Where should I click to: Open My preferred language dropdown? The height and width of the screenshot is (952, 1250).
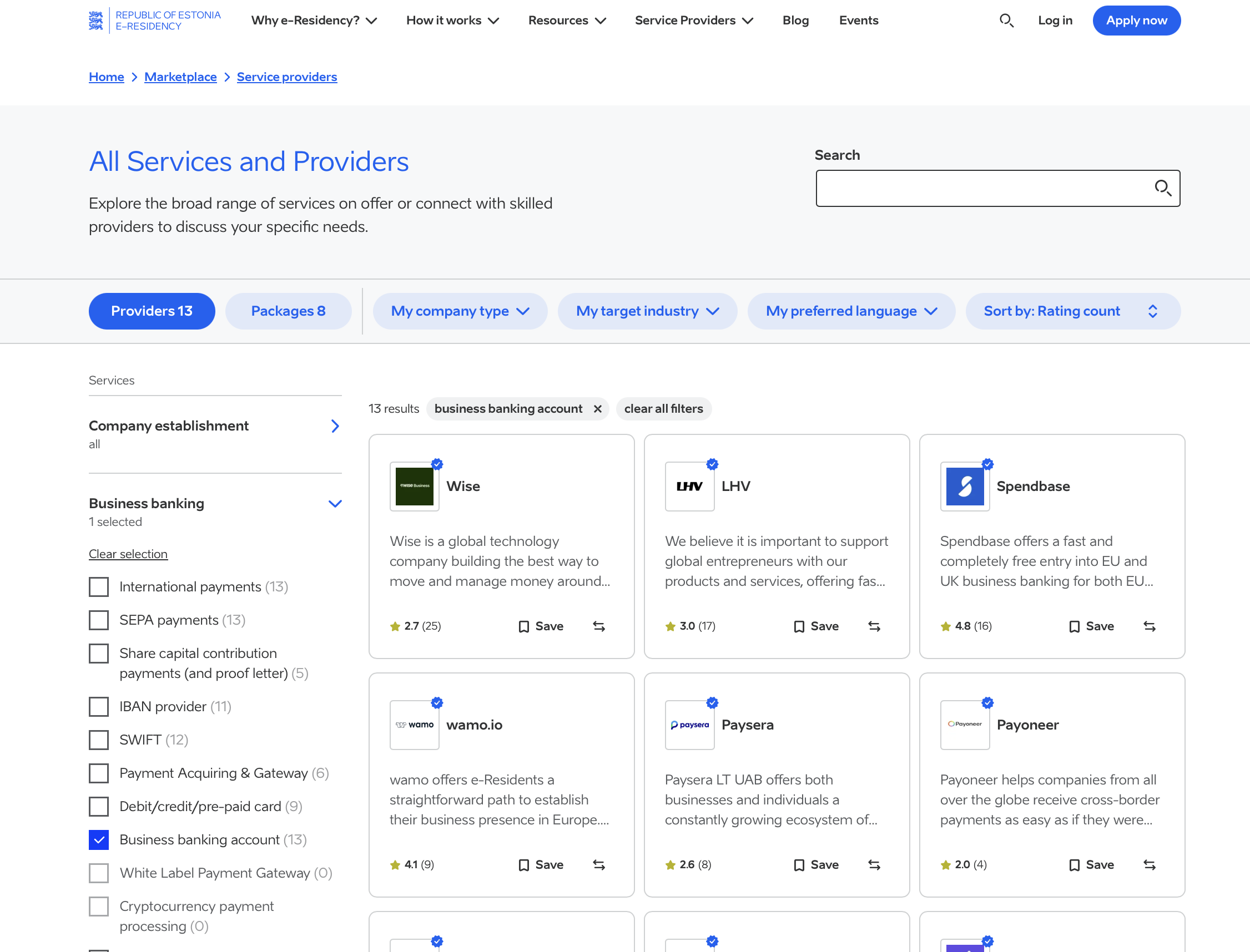point(851,311)
